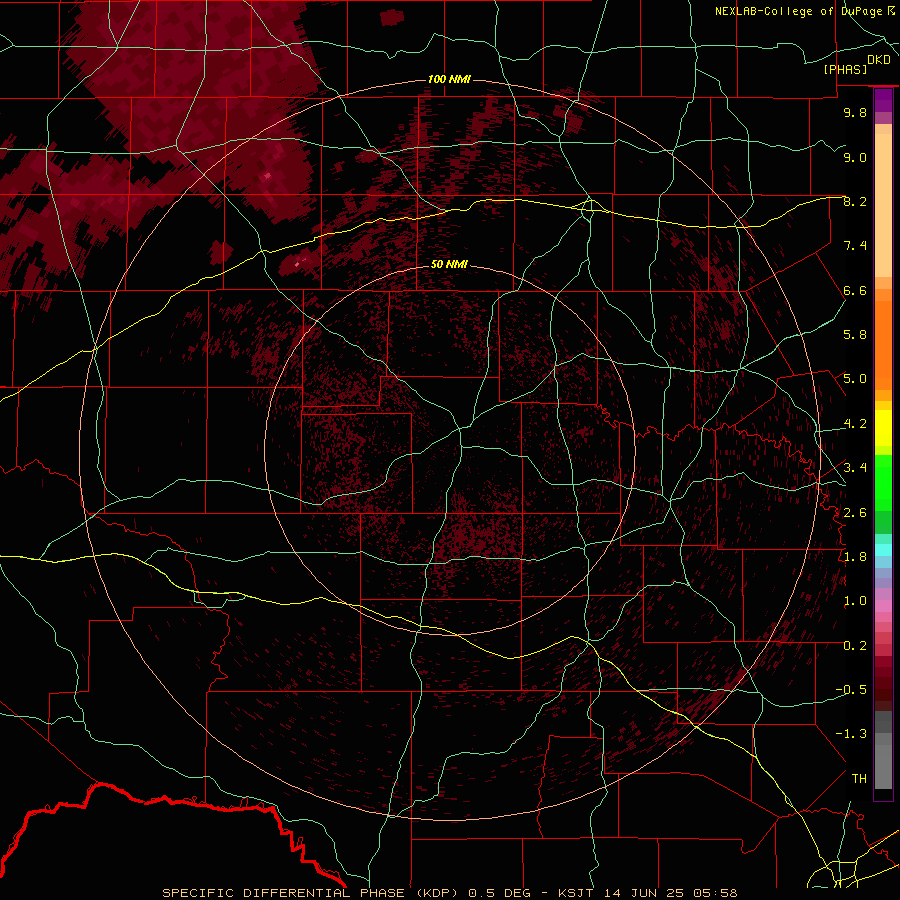The width and height of the screenshot is (900, 900).
Task: Click the 100 NMI range ring label
Action: (x=449, y=79)
